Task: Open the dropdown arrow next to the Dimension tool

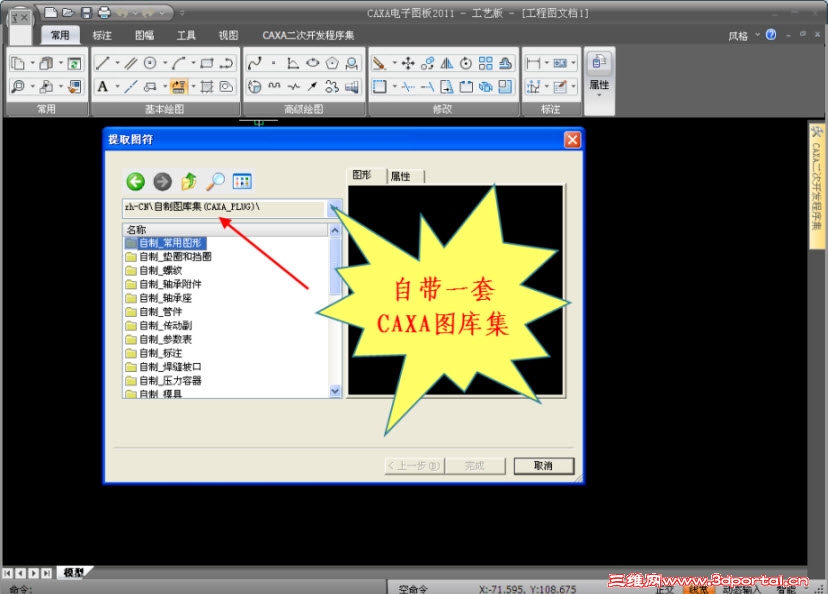Action: point(547,63)
